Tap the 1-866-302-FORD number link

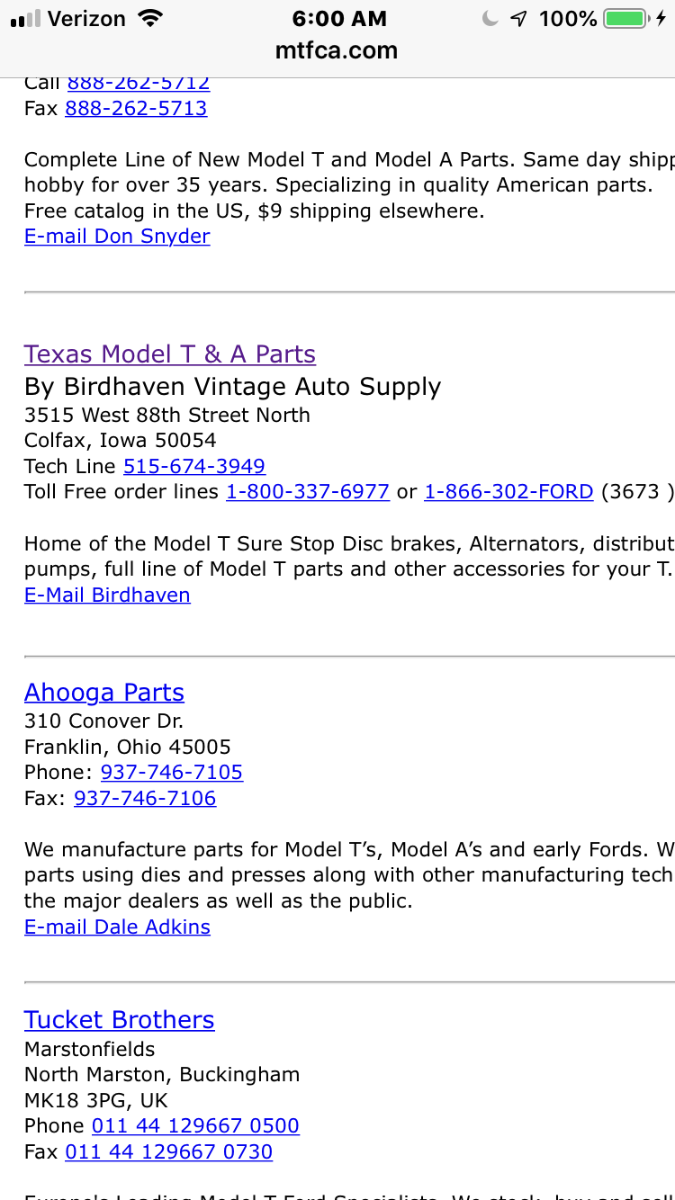point(509,491)
